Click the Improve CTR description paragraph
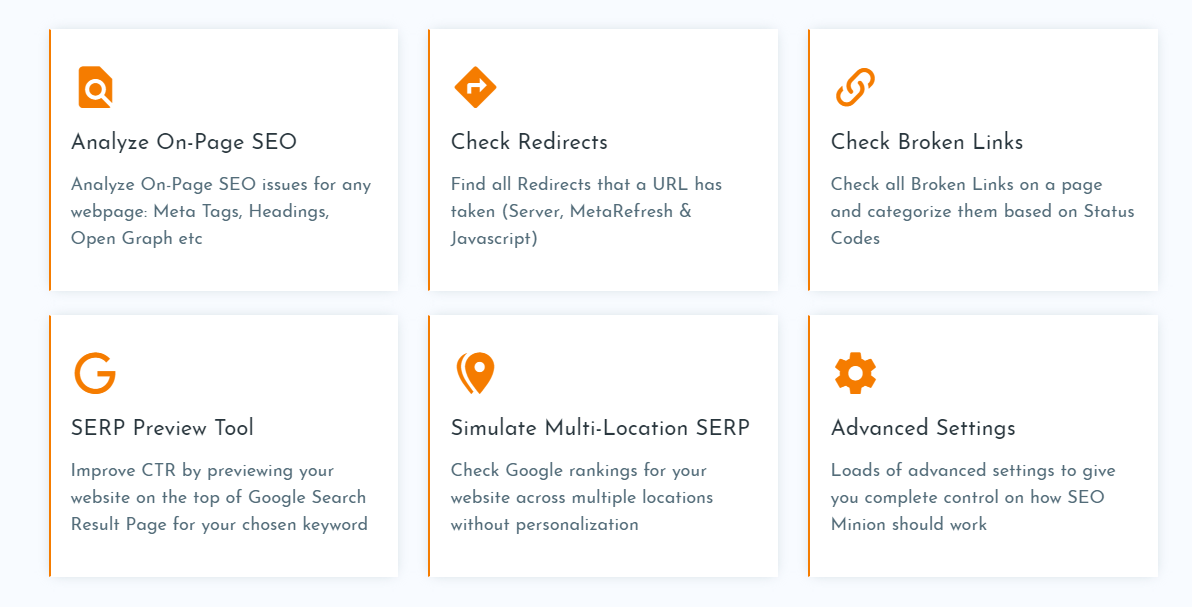The width and height of the screenshot is (1192, 607). (x=219, y=497)
